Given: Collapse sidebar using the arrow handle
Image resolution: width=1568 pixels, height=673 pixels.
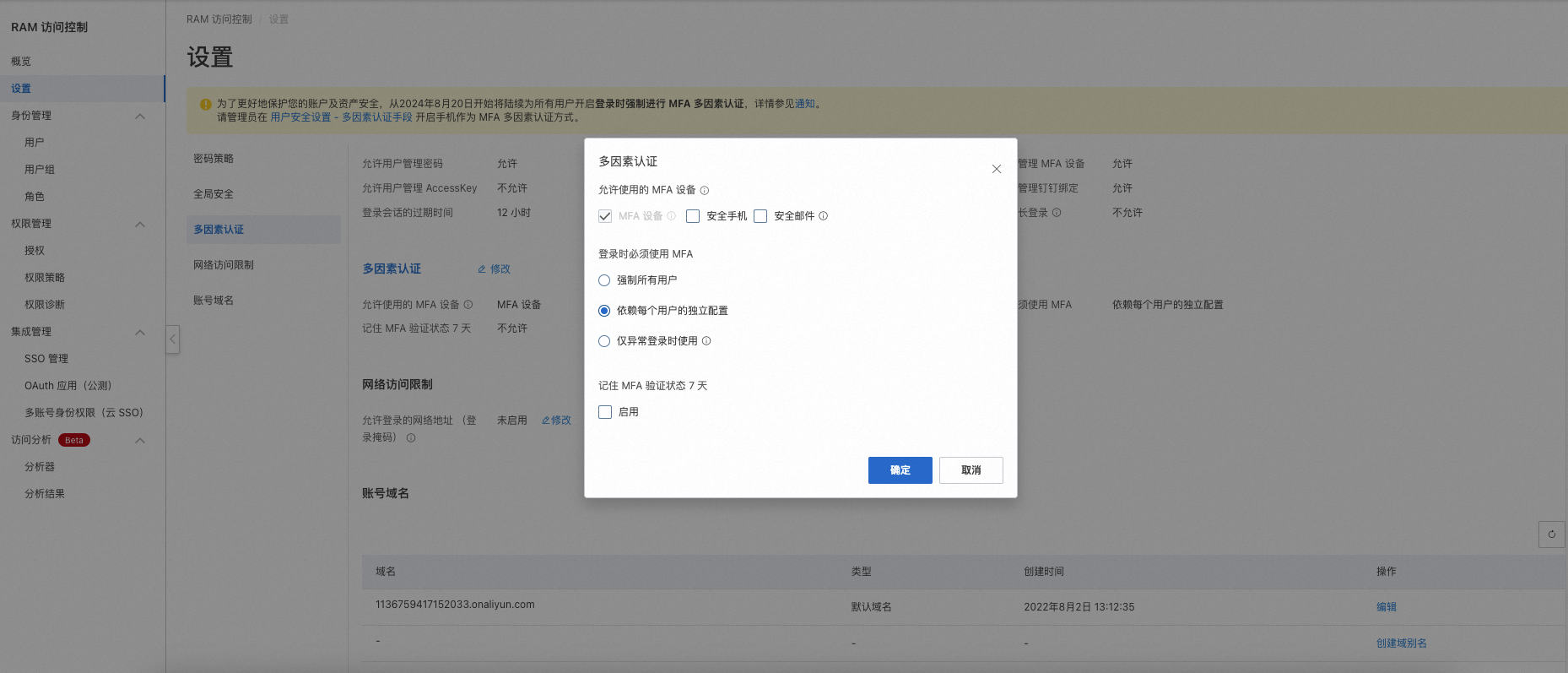Looking at the screenshot, I should coord(172,339).
